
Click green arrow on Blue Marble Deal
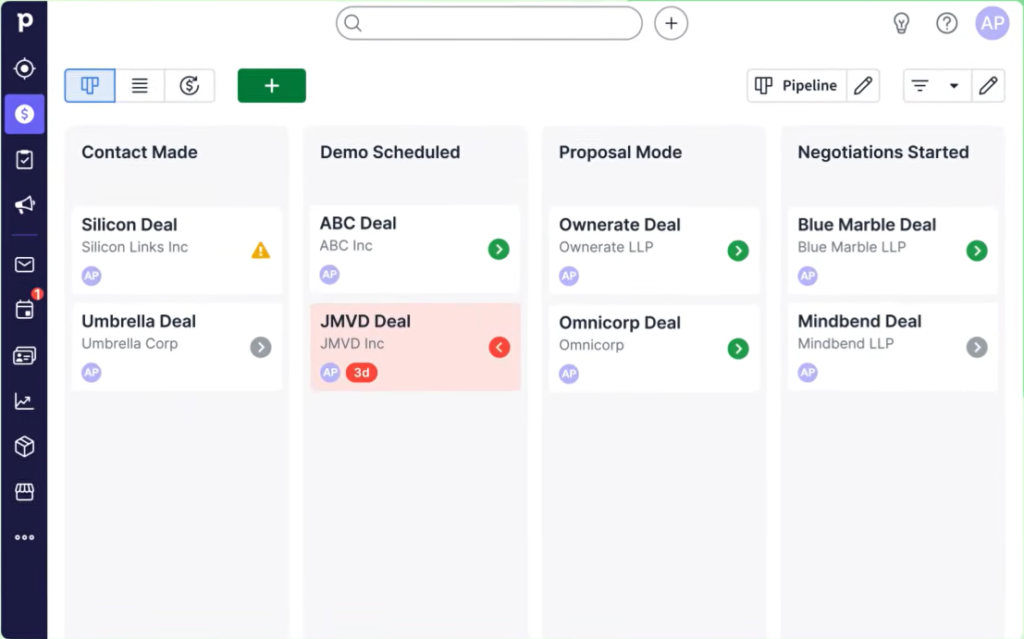tap(976, 250)
